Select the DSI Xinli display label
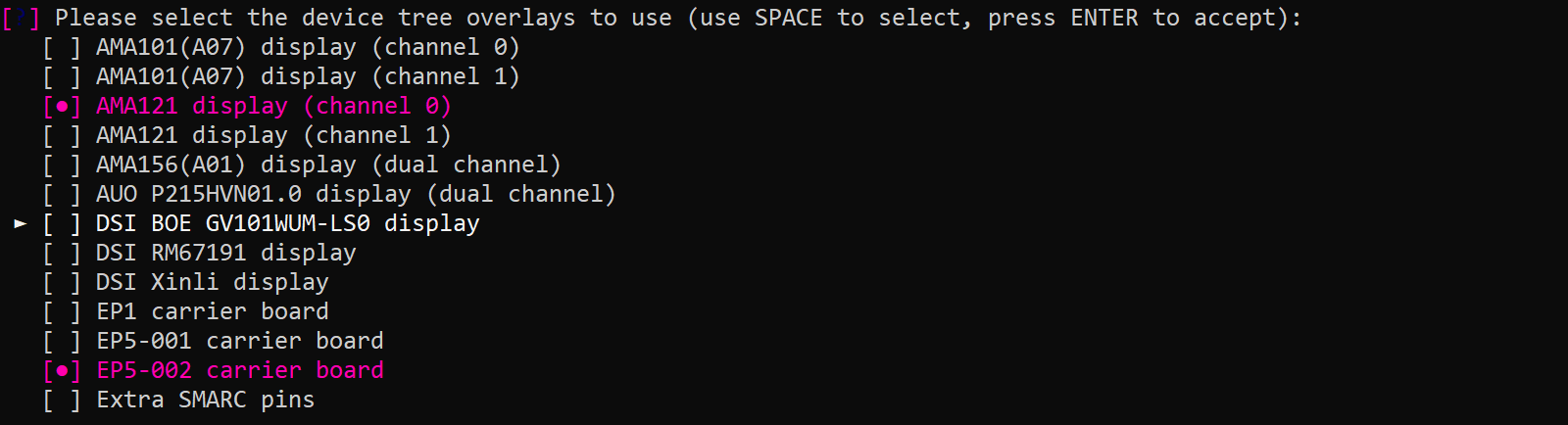1568x425 pixels. point(213,282)
